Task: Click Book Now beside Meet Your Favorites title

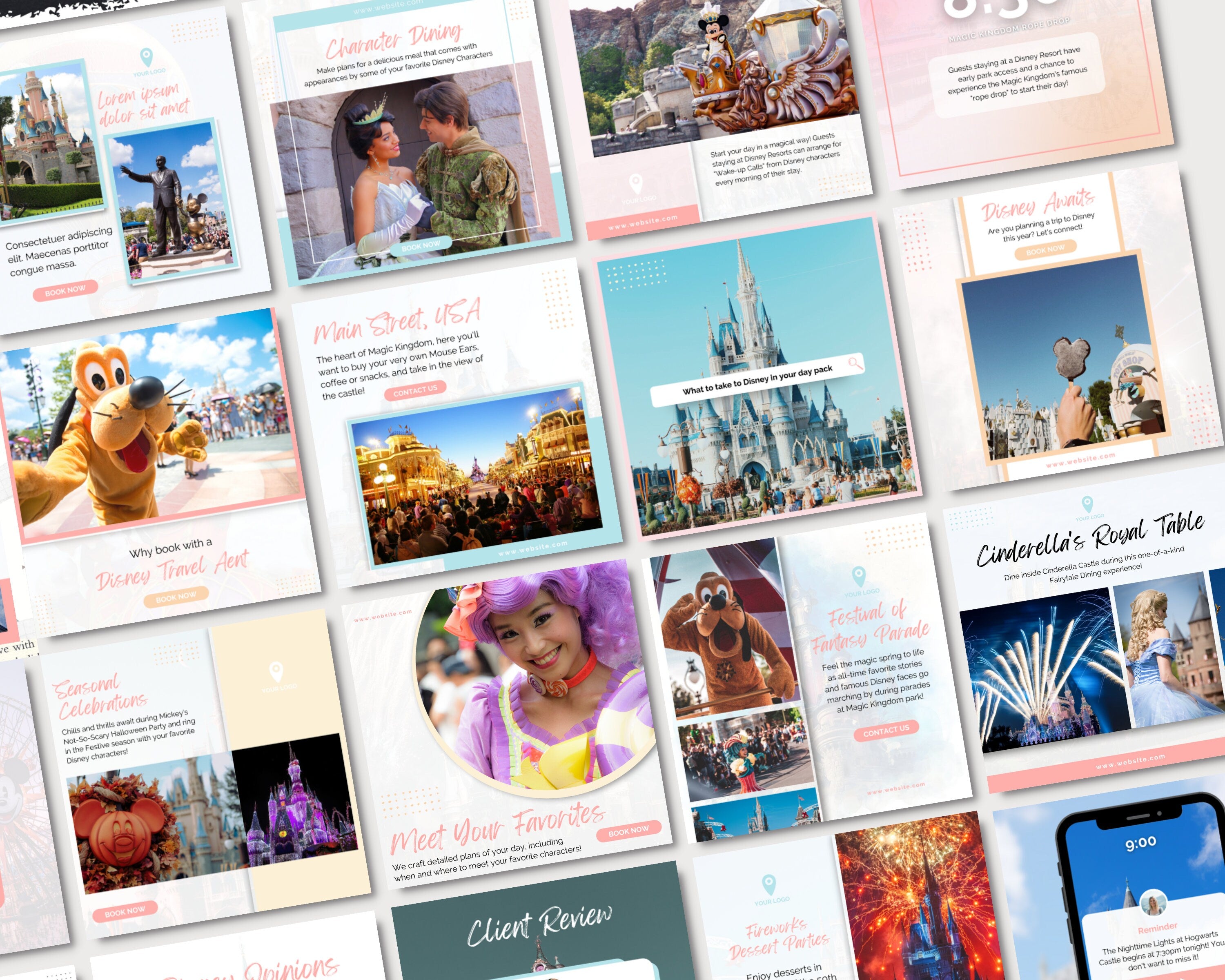Action: [628, 831]
